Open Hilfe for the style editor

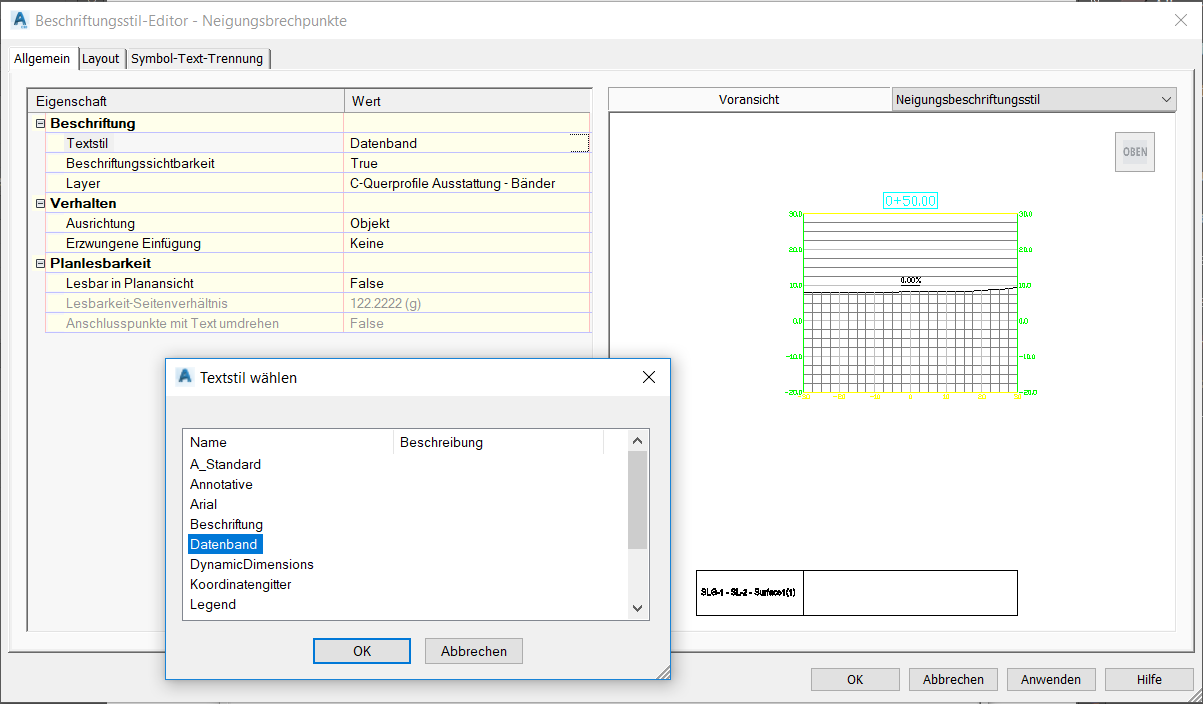pyautogui.click(x=1149, y=679)
